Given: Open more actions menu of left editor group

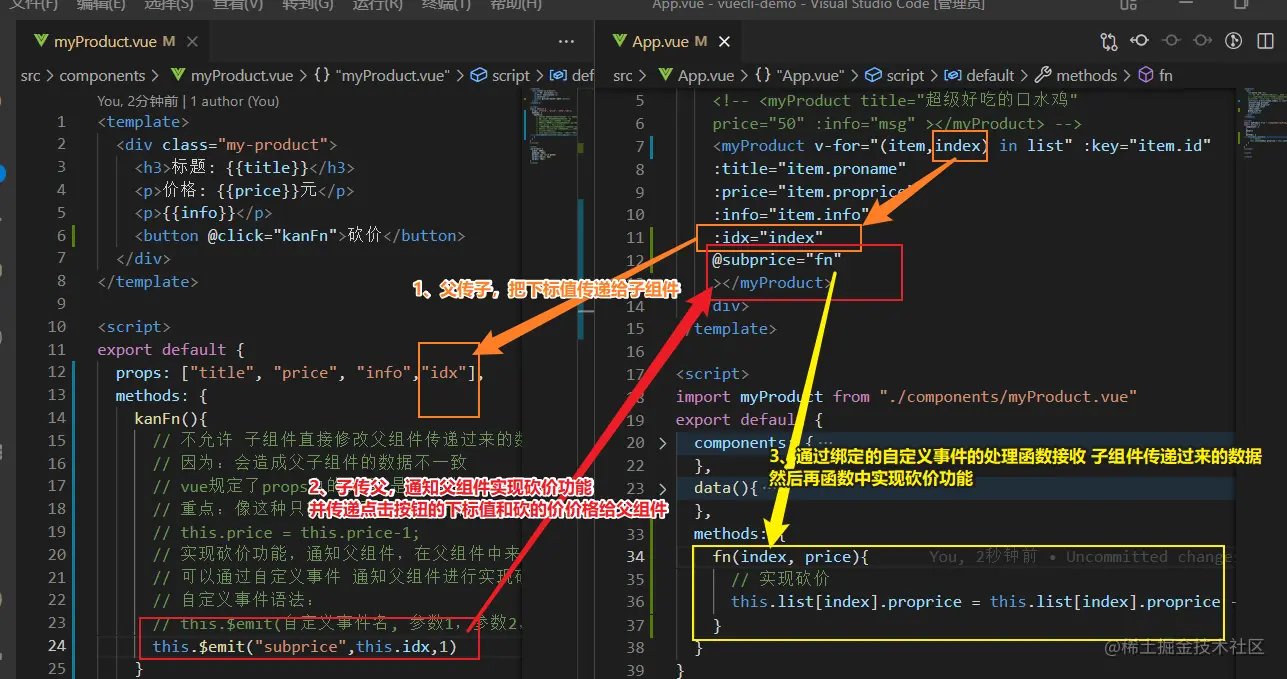Looking at the screenshot, I should [566, 42].
